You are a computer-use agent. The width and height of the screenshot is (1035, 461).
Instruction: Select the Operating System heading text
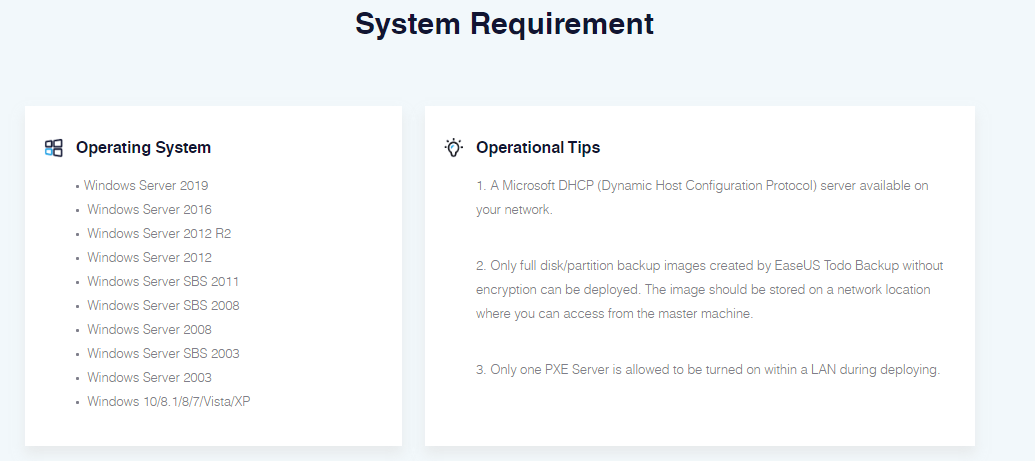pos(143,147)
